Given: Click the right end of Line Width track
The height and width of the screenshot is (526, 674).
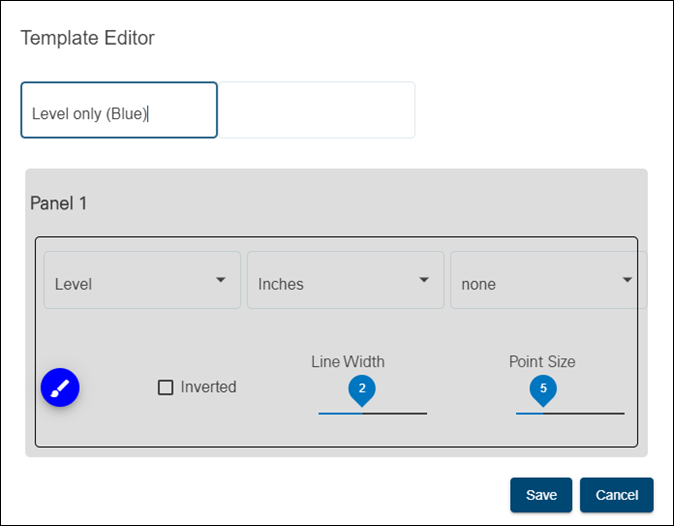Looking at the screenshot, I should [424, 412].
